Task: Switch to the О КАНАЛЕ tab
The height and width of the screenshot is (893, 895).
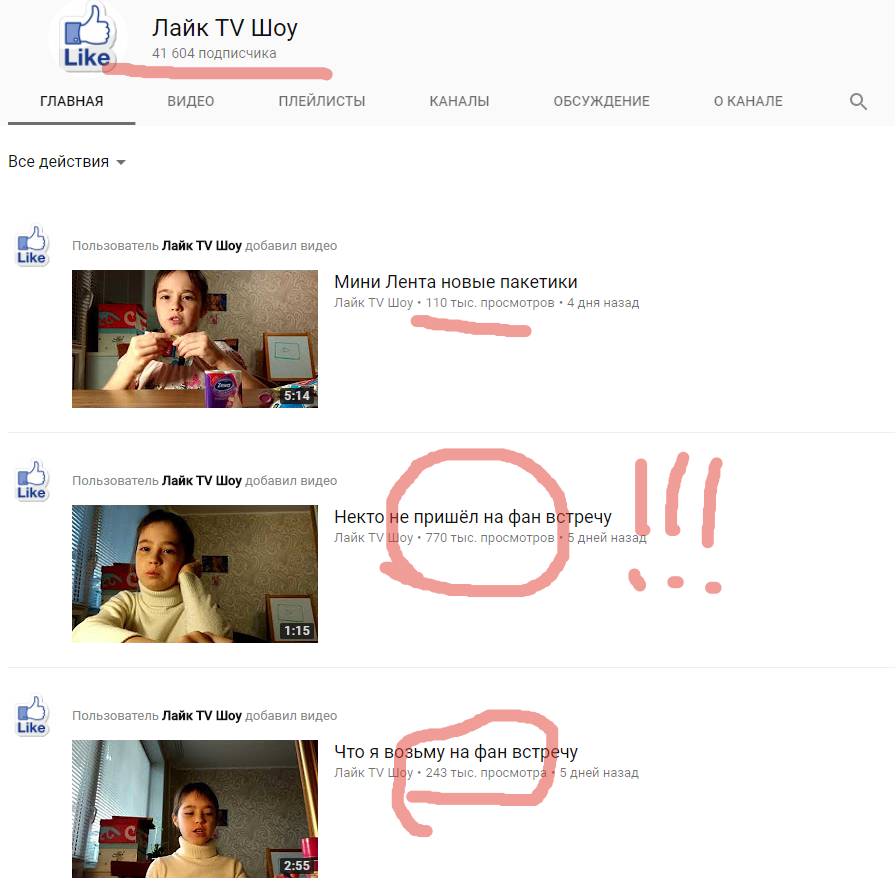Action: pyautogui.click(x=748, y=102)
